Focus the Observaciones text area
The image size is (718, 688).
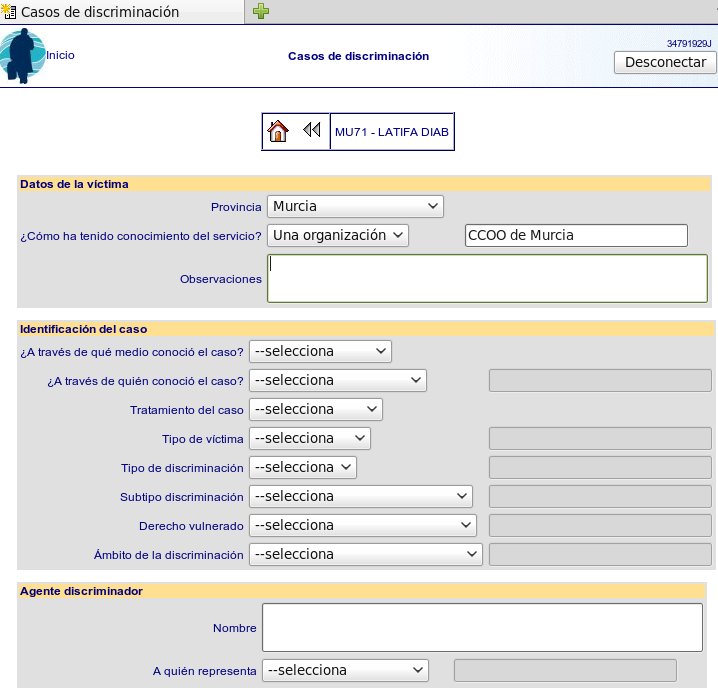(x=487, y=278)
